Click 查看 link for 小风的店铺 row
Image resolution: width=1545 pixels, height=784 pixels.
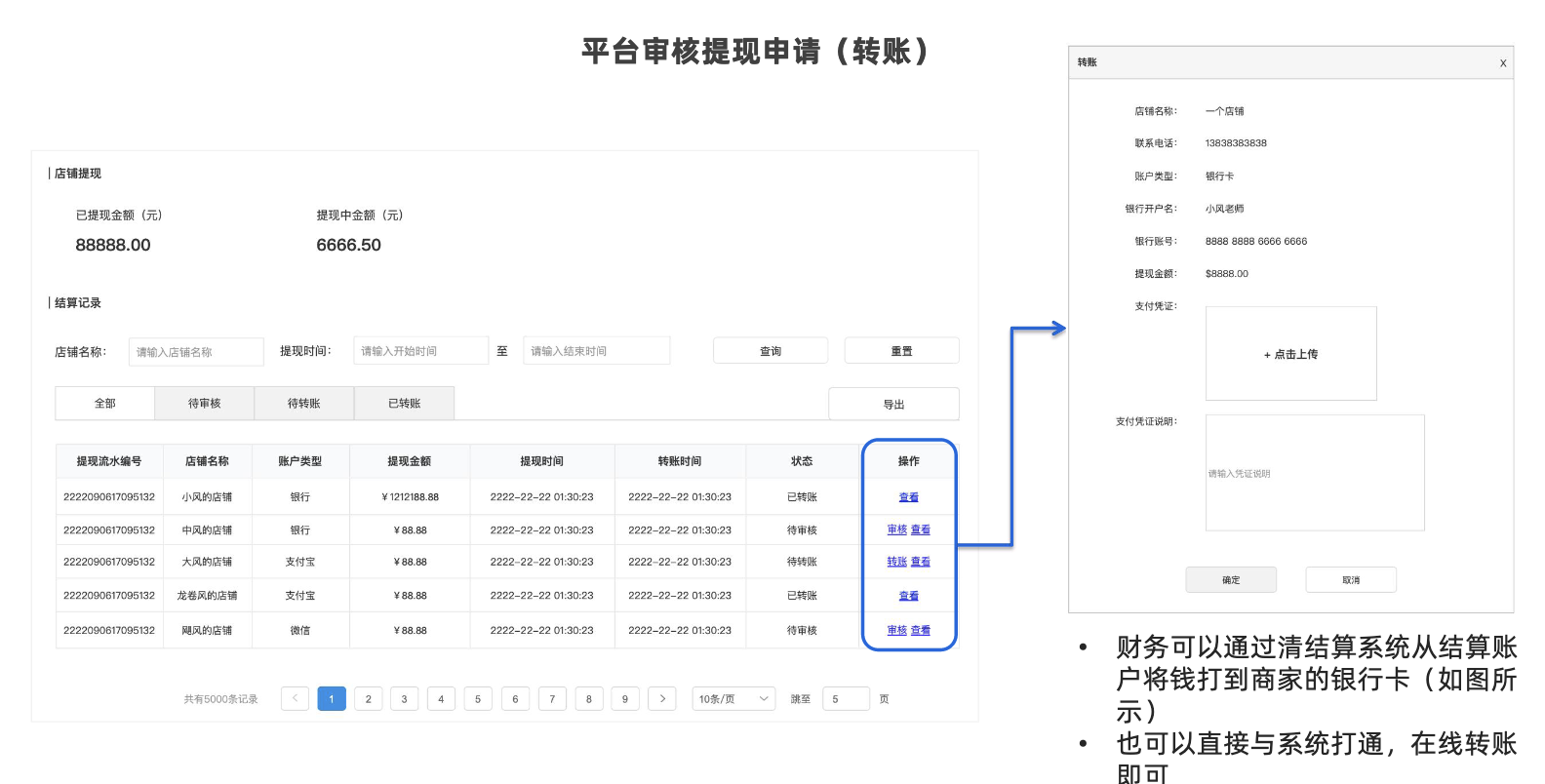[909, 497]
